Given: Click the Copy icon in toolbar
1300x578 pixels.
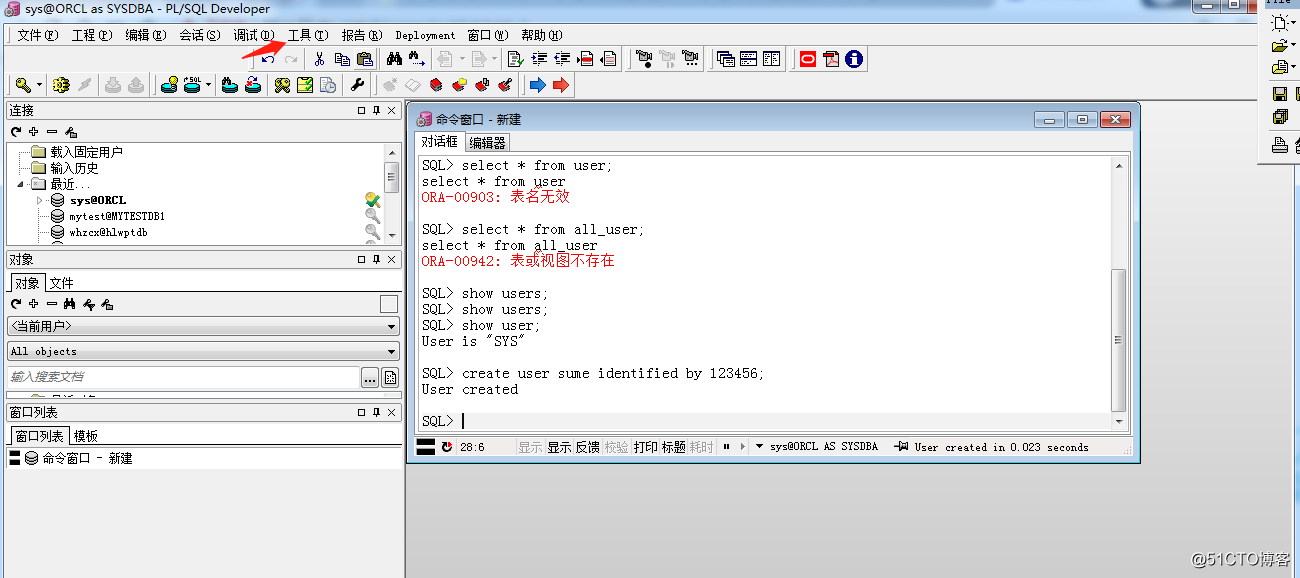Looking at the screenshot, I should 342,59.
